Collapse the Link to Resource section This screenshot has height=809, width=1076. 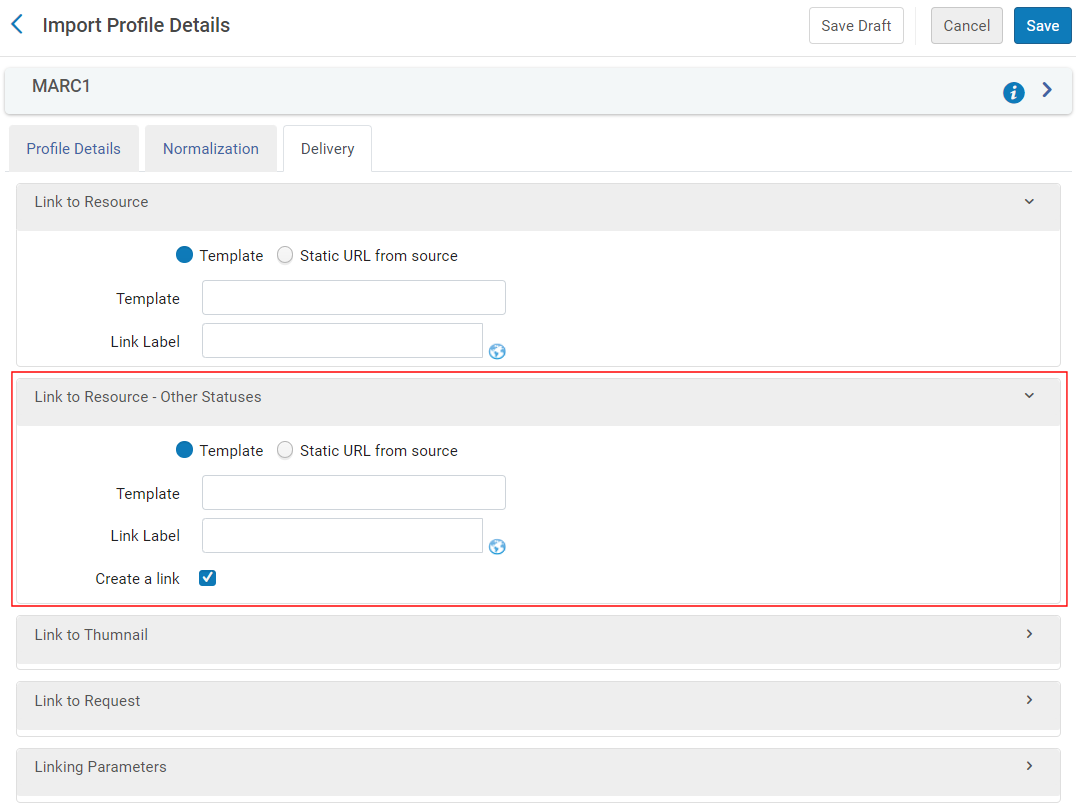click(1029, 202)
